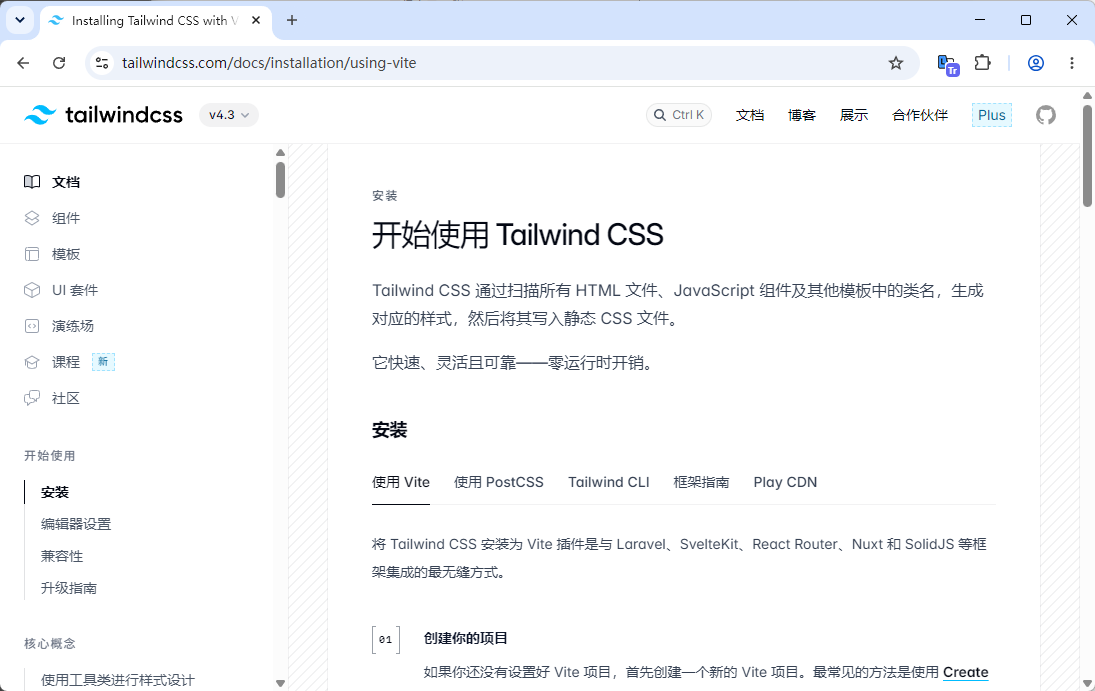
Task: Open 升级指南 in the sidebar
Action: pyautogui.click(x=68, y=588)
